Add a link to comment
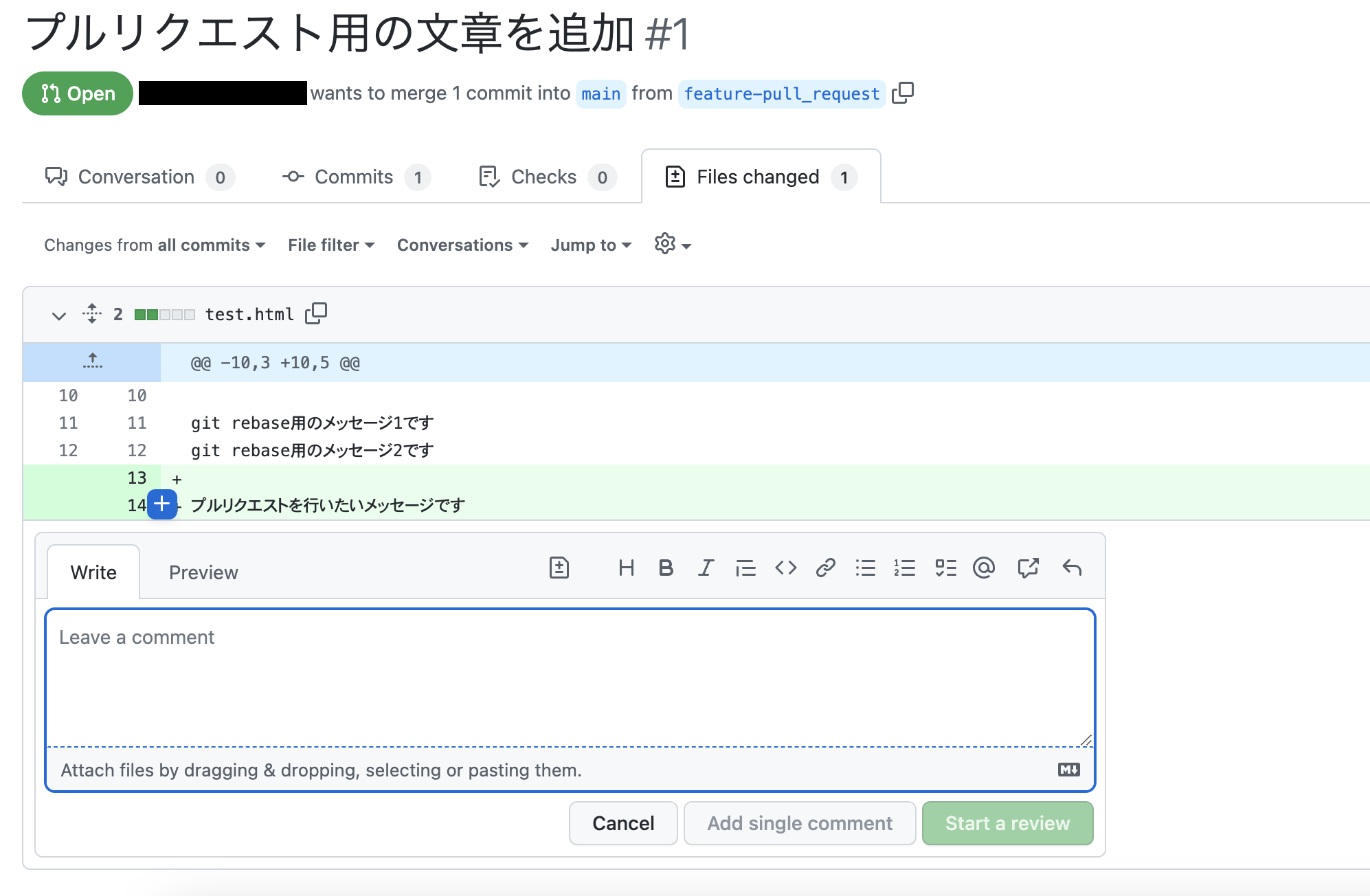Viewport: 1370px width, 896px height. click(825, 568)
